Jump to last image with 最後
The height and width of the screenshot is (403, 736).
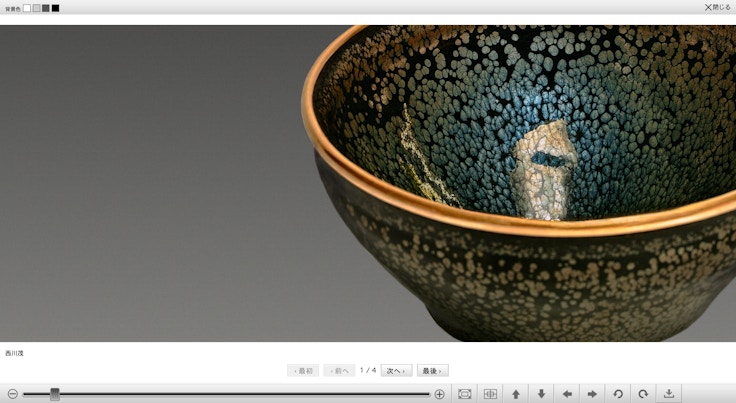(x=432, y=371)
